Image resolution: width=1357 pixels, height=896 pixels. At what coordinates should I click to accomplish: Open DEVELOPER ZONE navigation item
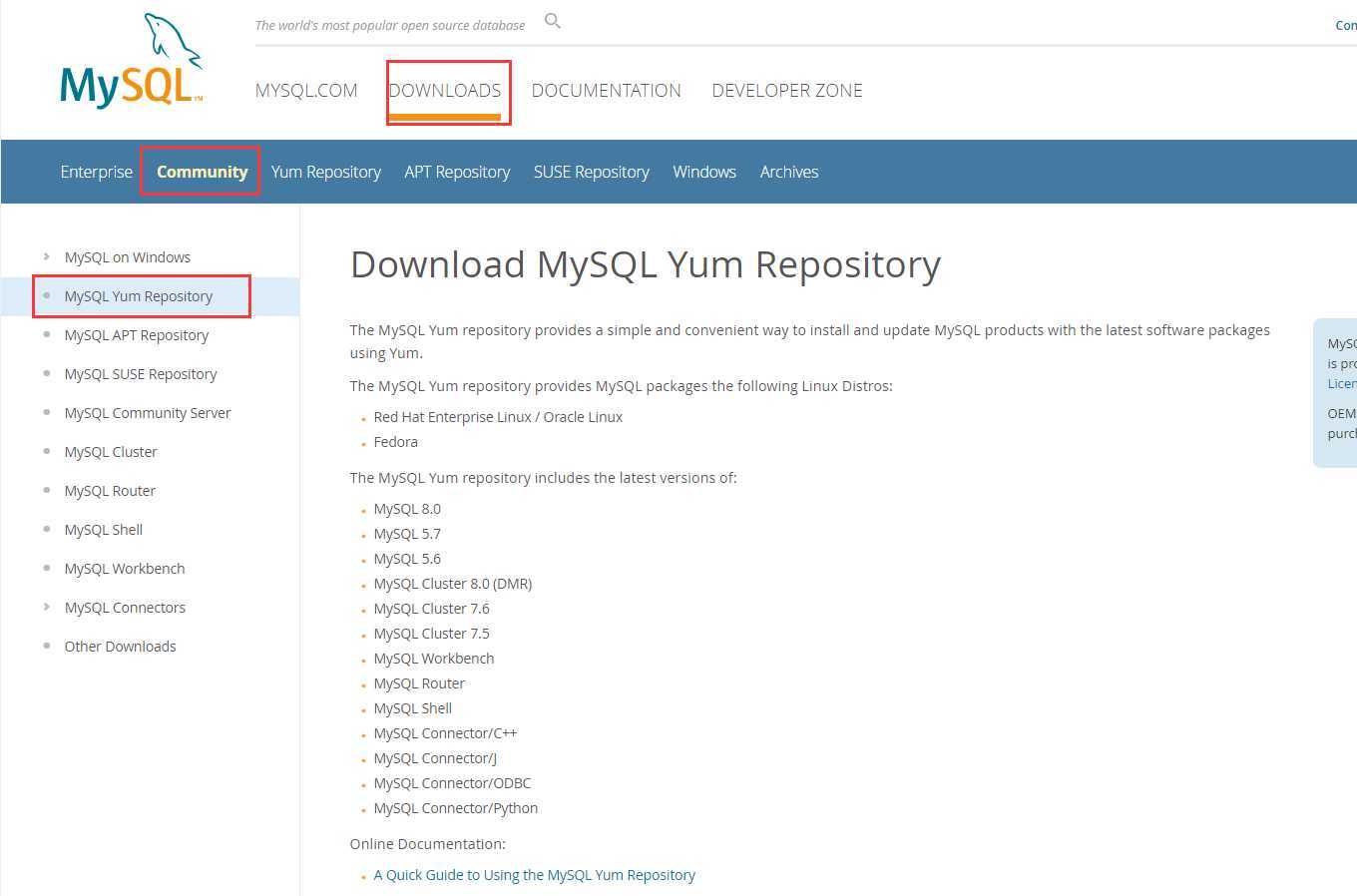(x=787, y=91)
